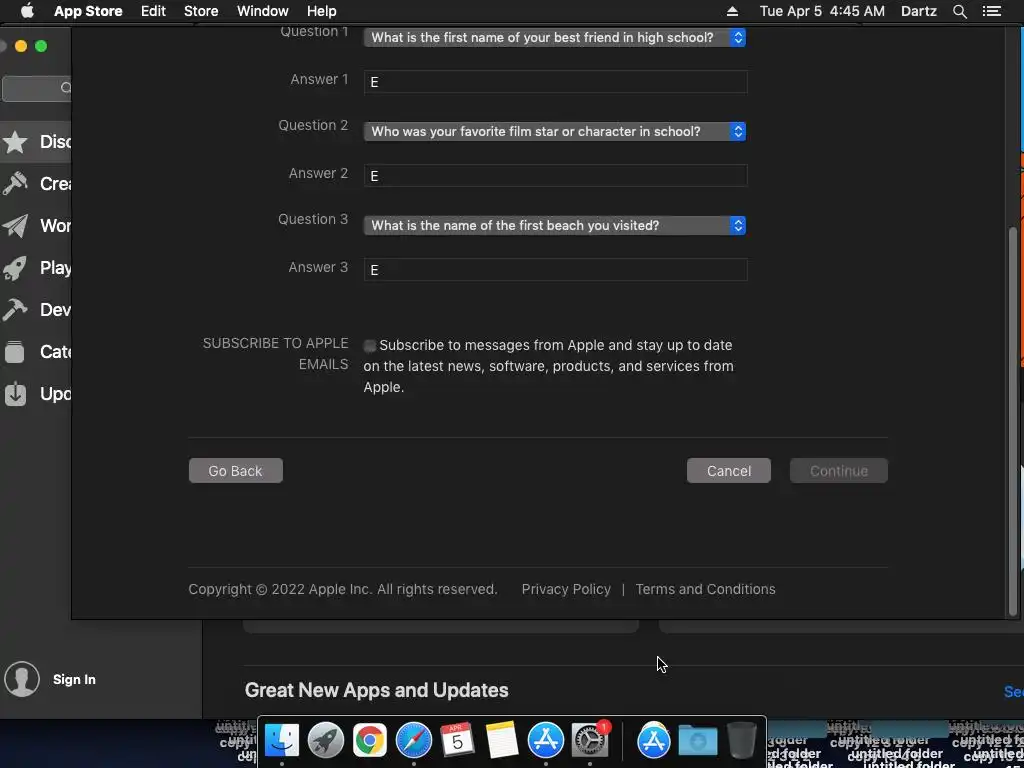Click the Sign In label
The image size is (1024, 768).
click(74, 679)
